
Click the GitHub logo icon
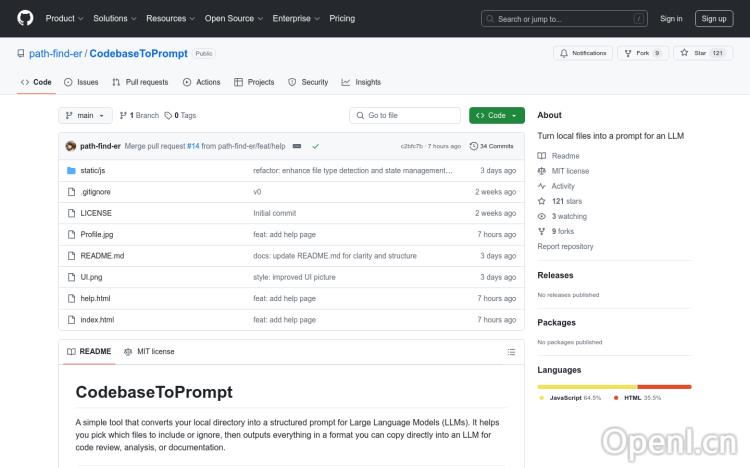[25, 18]
